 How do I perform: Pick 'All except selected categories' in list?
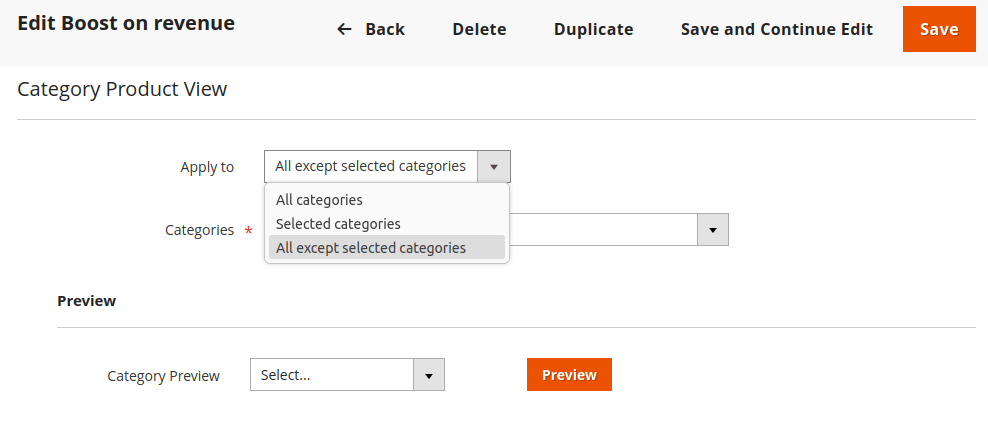[371, 248]
